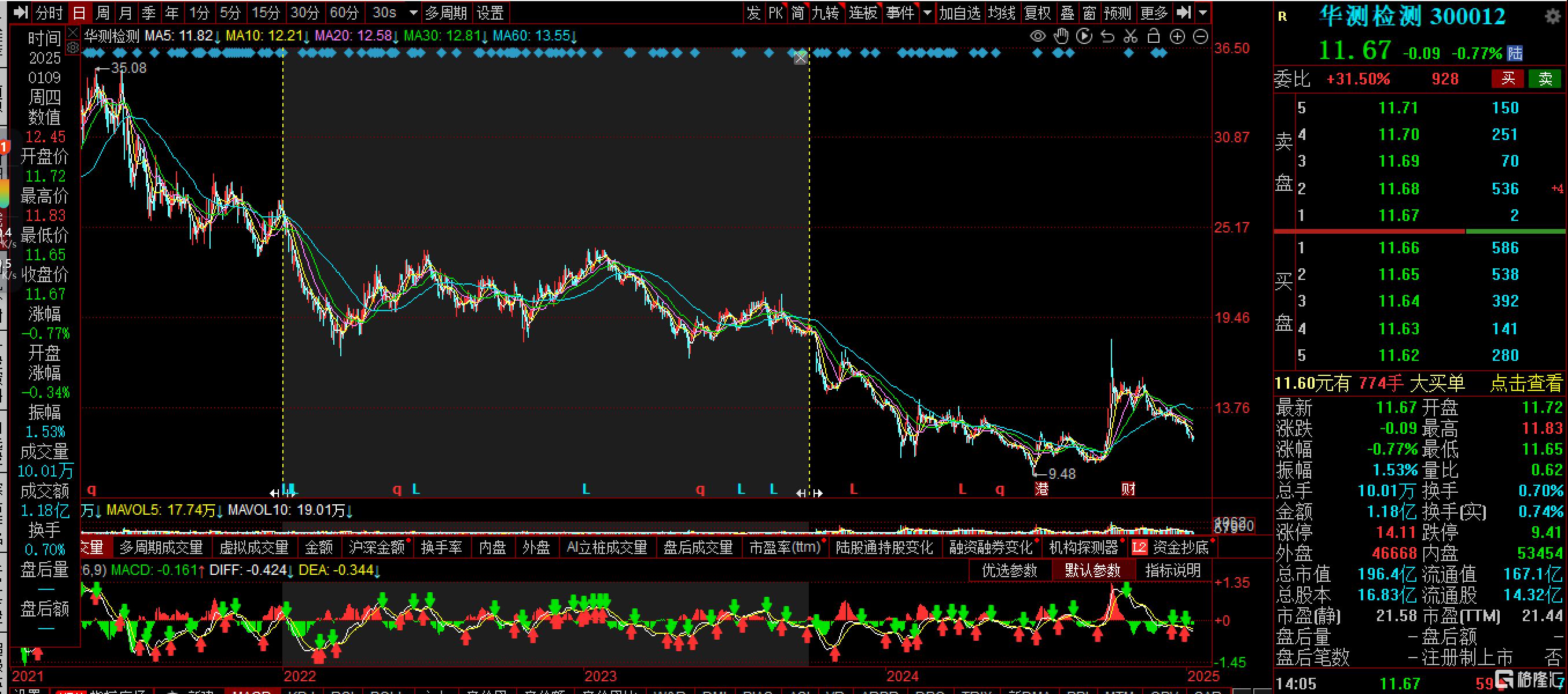Click the 港 event marker on chart
The height and width of the screenshot is (694, 1568).
(x=1041, y=489)
